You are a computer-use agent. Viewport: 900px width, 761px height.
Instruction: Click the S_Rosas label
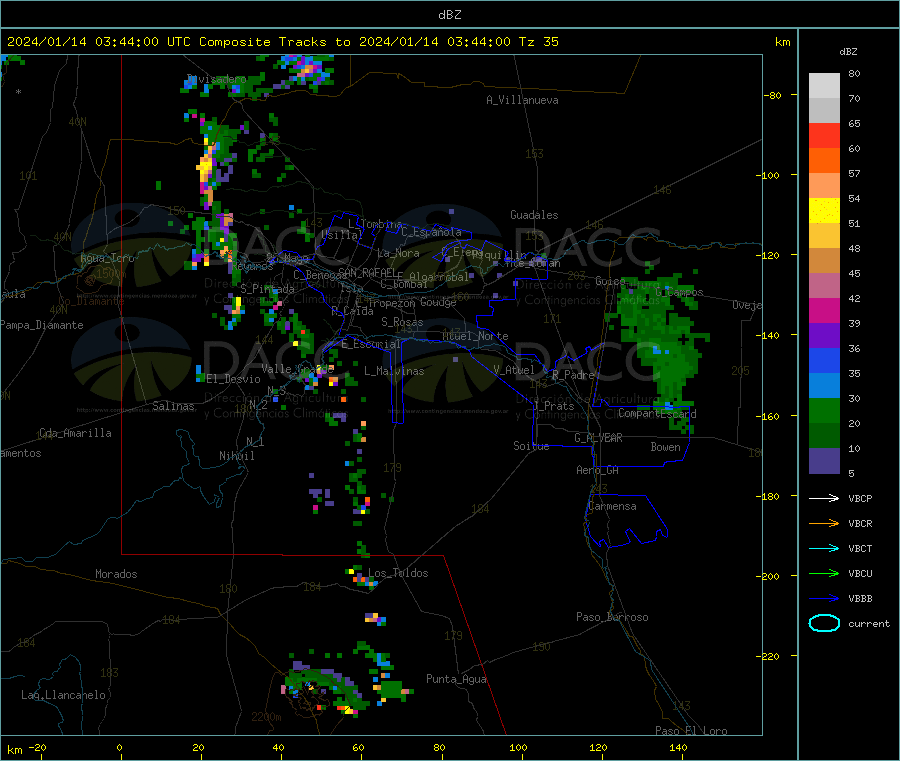402,322
